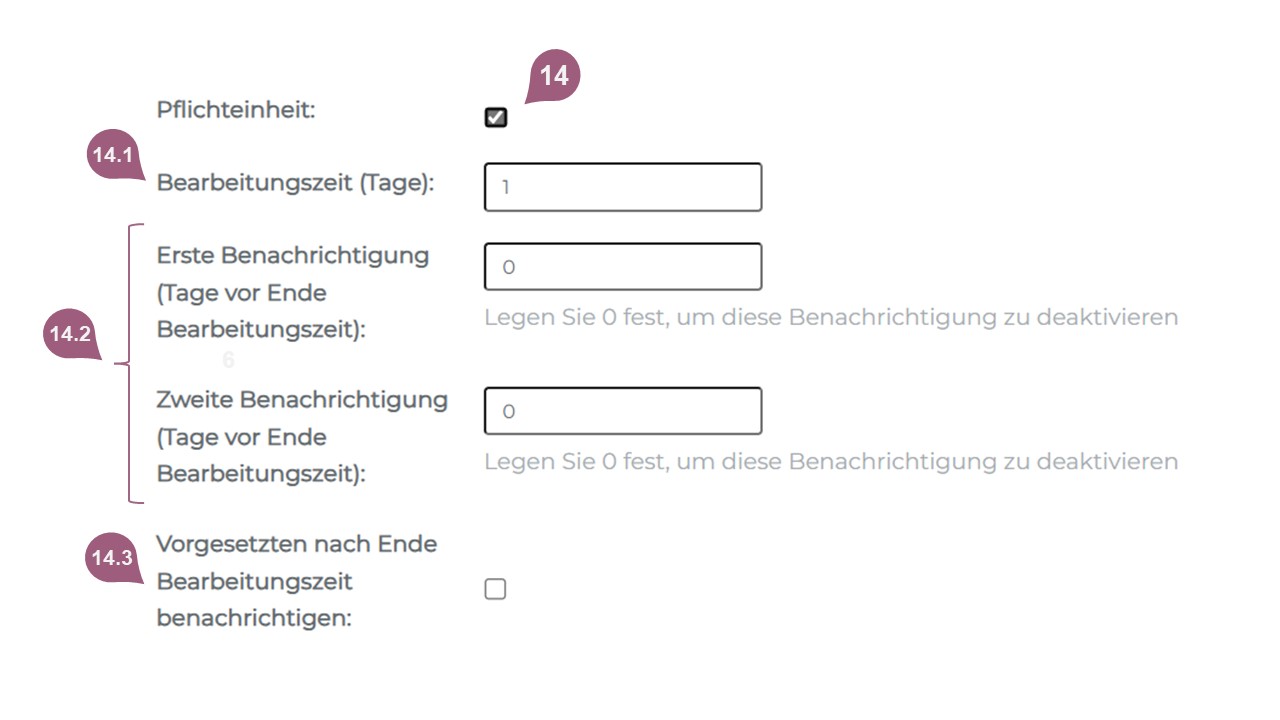Click the 0 value in the second notification field
1280x720 pixels.
[508, 411]
